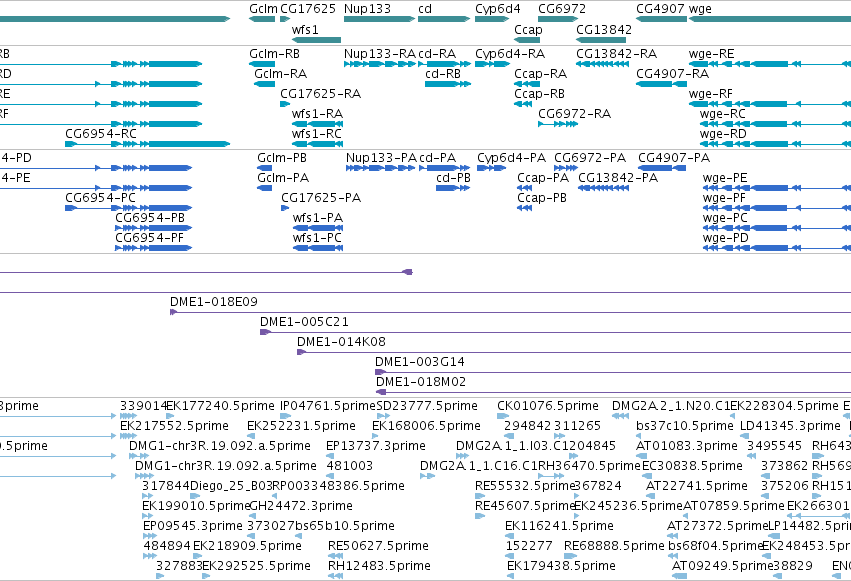
Task: Click transcript wfs1-RC
Action: tap(316, 134)
